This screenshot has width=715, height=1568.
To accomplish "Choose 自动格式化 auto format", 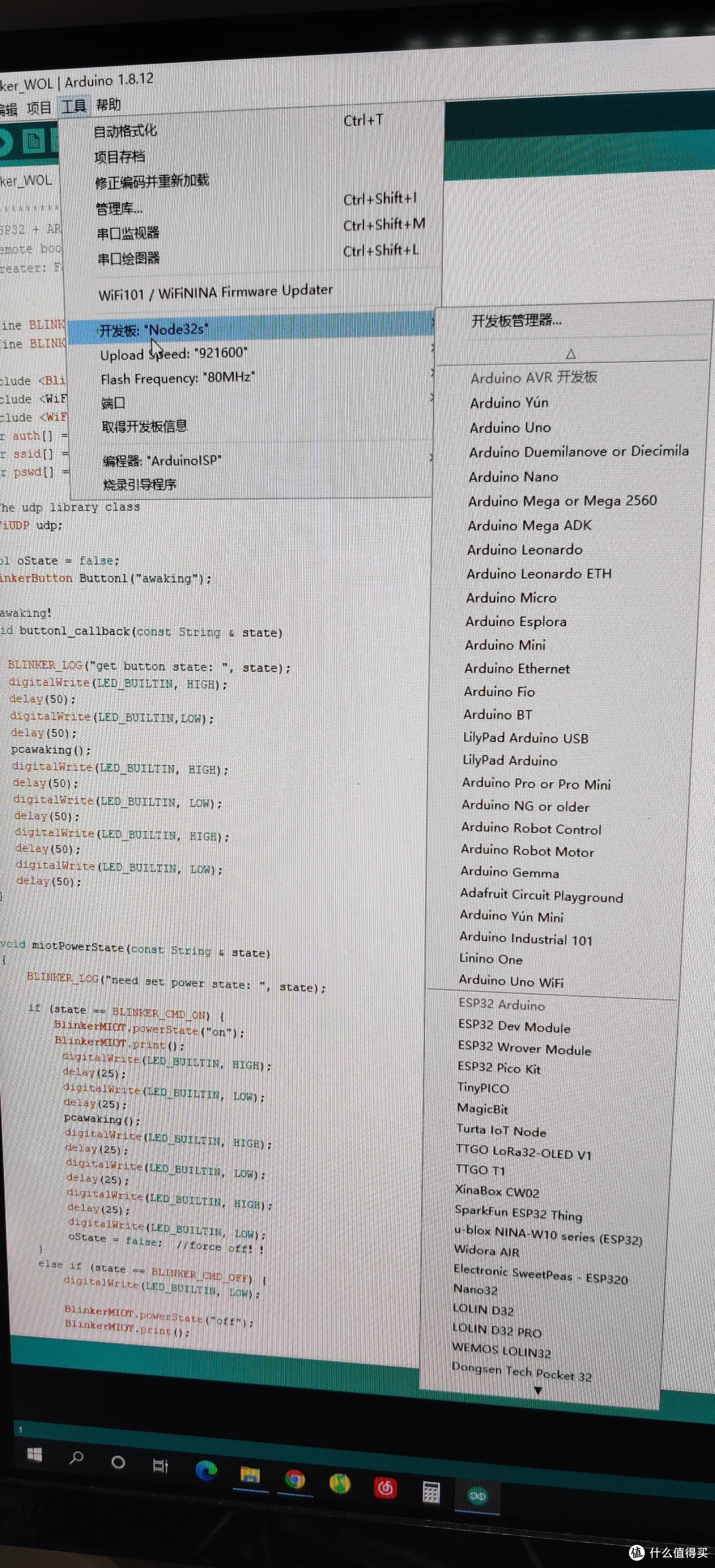I will point(124,130).
